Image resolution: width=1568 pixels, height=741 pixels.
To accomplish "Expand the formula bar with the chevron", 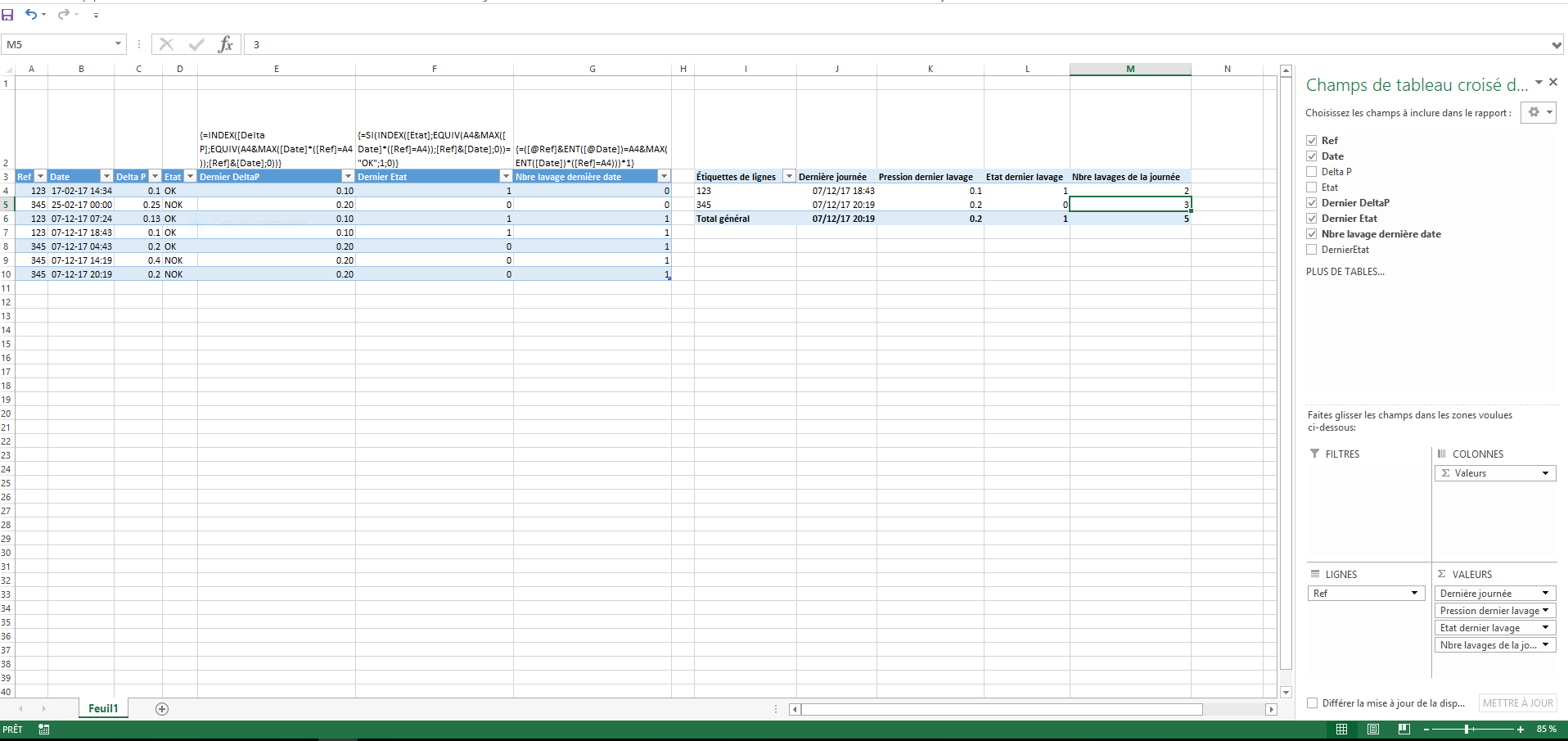I will [x=1557, y=45].
